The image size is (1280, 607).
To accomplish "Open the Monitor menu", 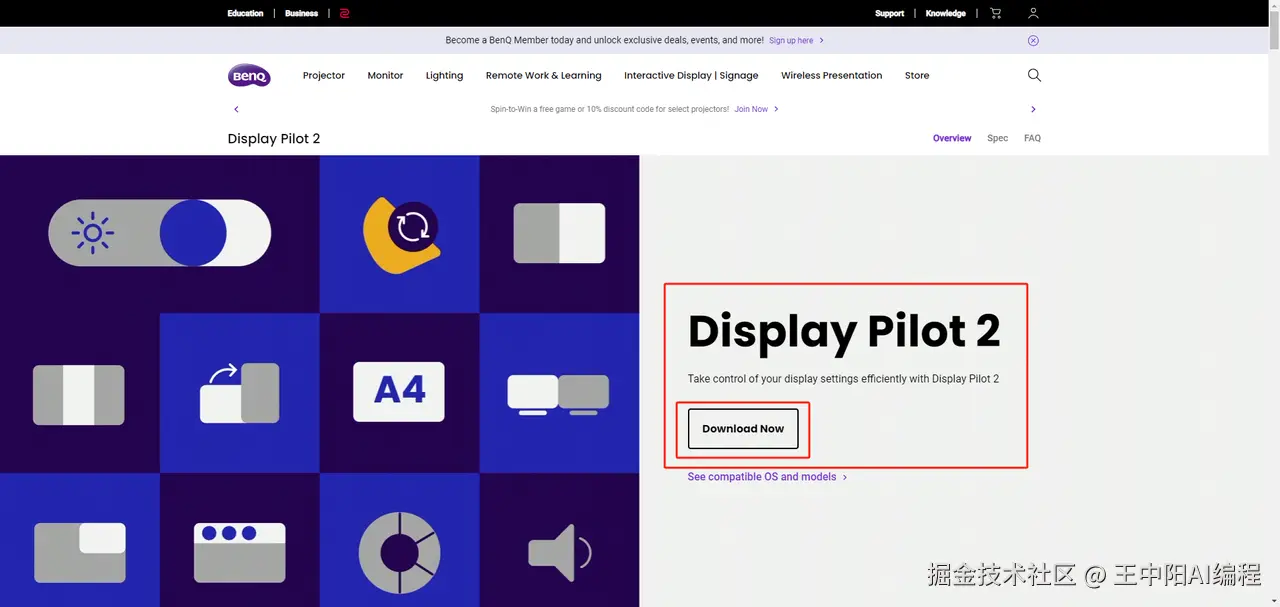I will [x=385, y=76].
